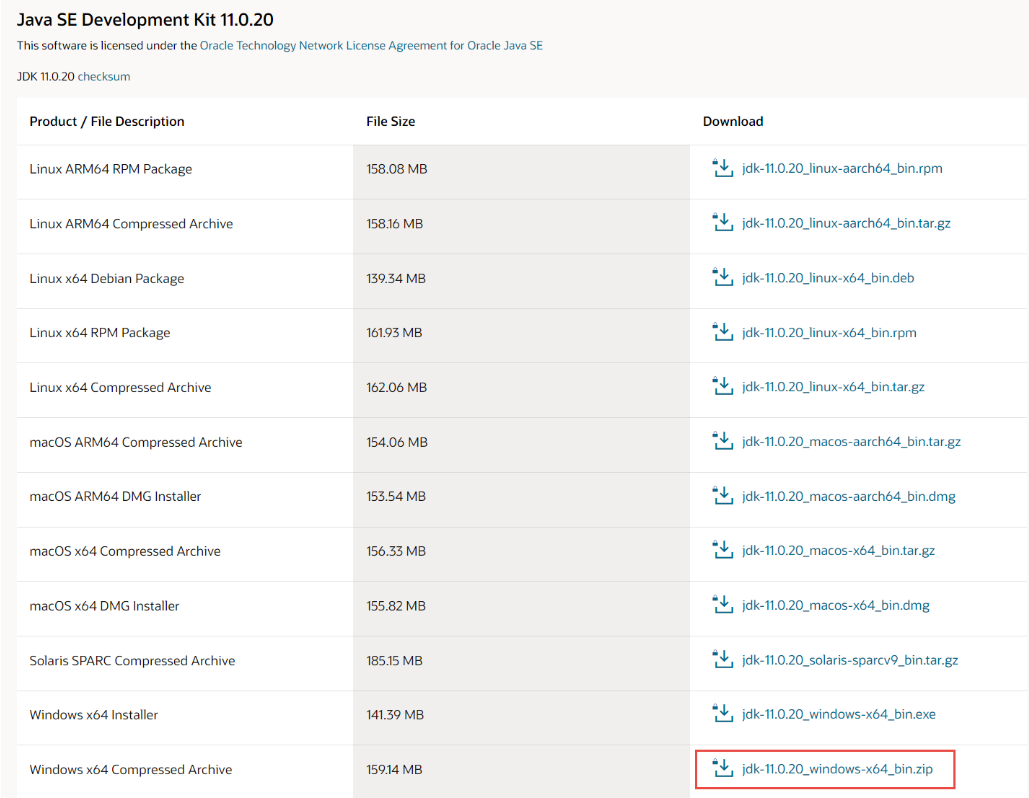1029x798 pixels.
Task: Click download icon beside linux-x64_bin.deb
Action: click(x=723, y=278)
